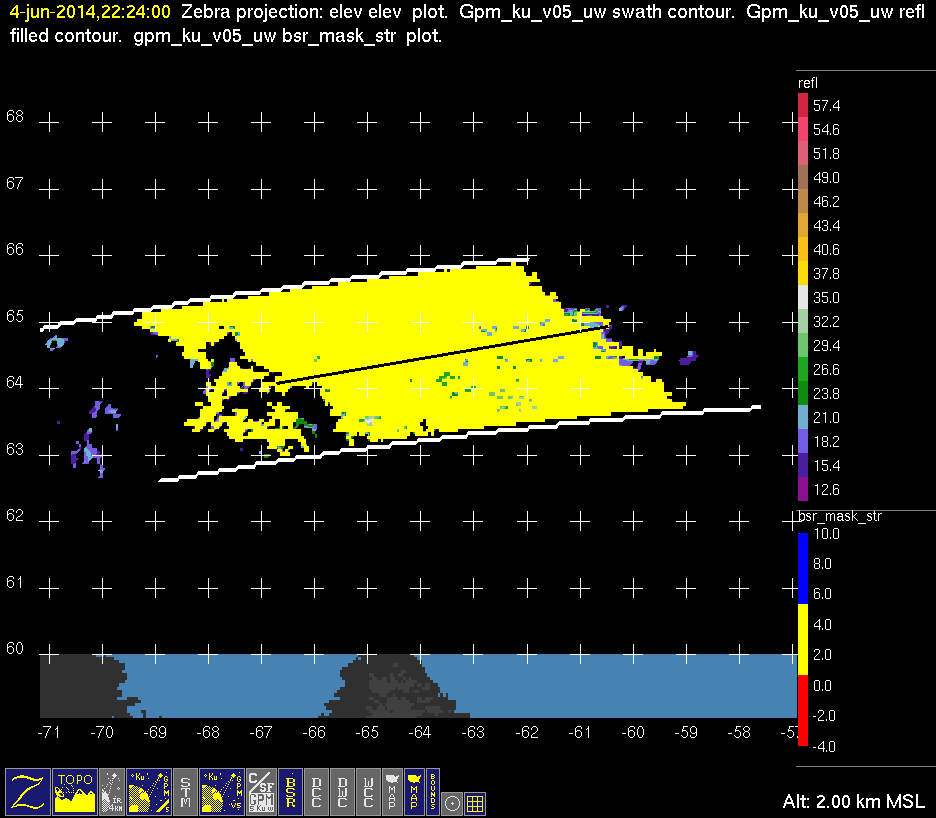Enable the DWC layer

[342, 791]
